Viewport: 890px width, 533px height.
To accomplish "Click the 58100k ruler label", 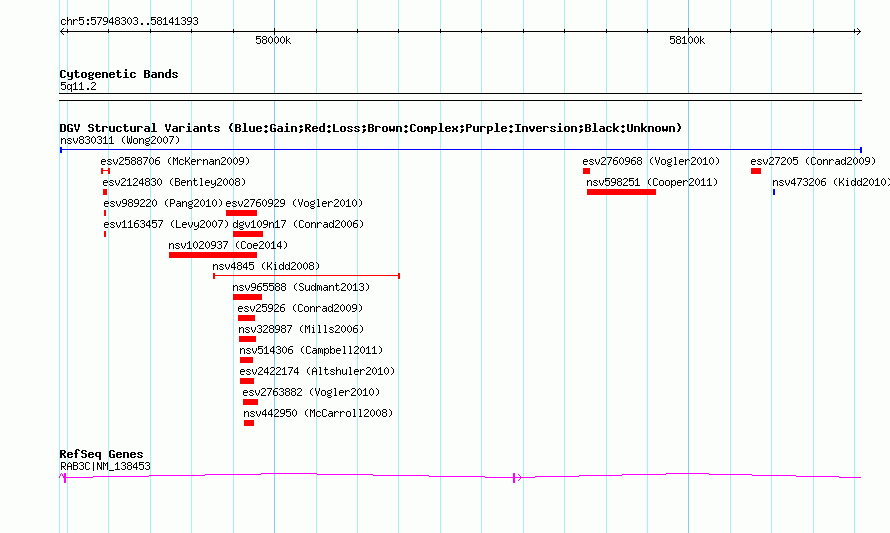I will [687, 40].
